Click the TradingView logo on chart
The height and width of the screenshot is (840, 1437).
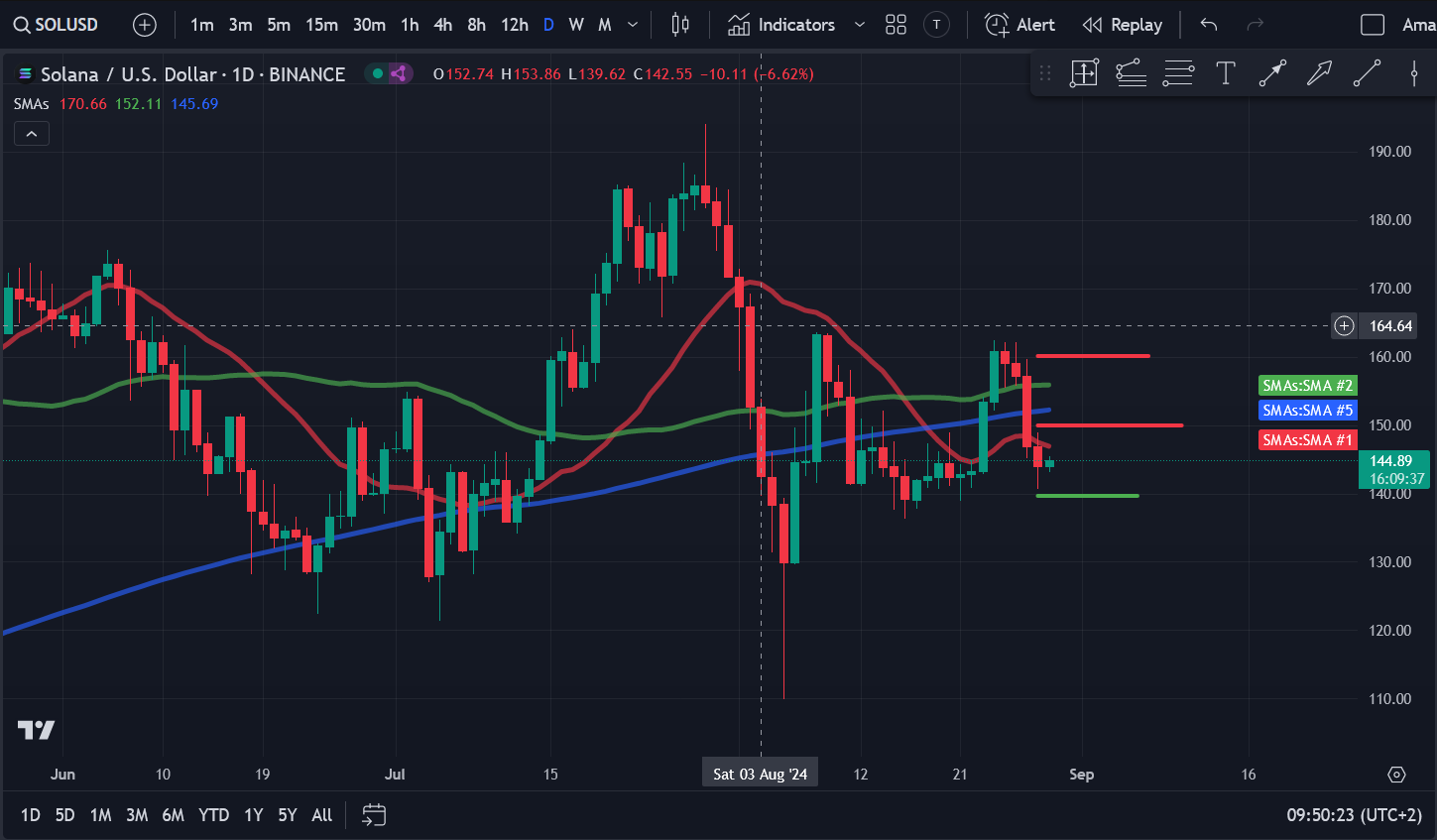pyautogui.click(x=36, y=731)
